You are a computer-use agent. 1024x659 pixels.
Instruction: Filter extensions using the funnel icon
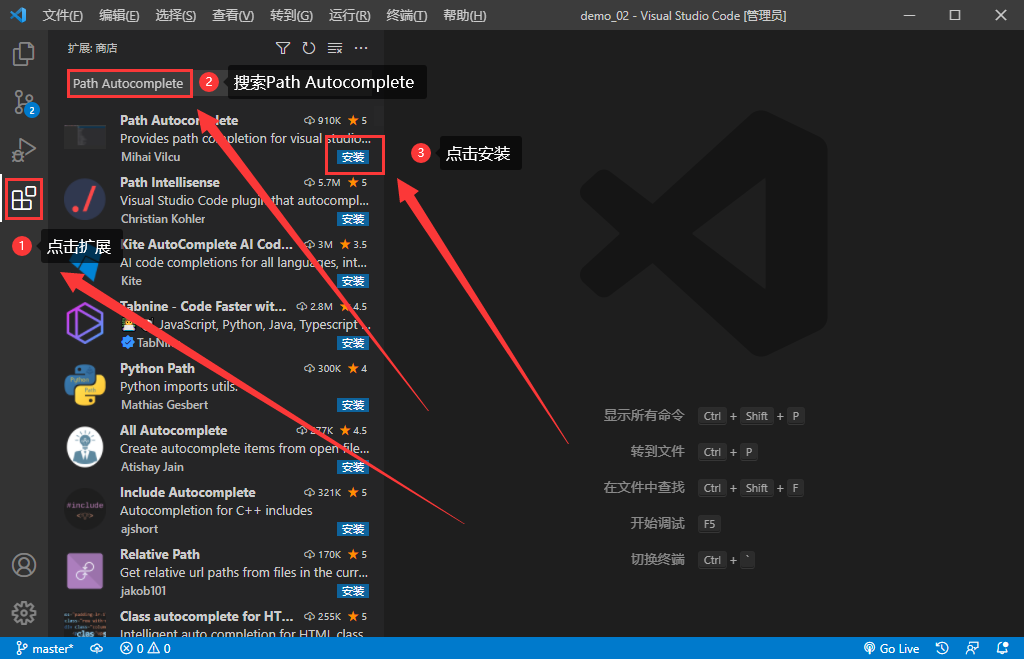tap(283, 48)
